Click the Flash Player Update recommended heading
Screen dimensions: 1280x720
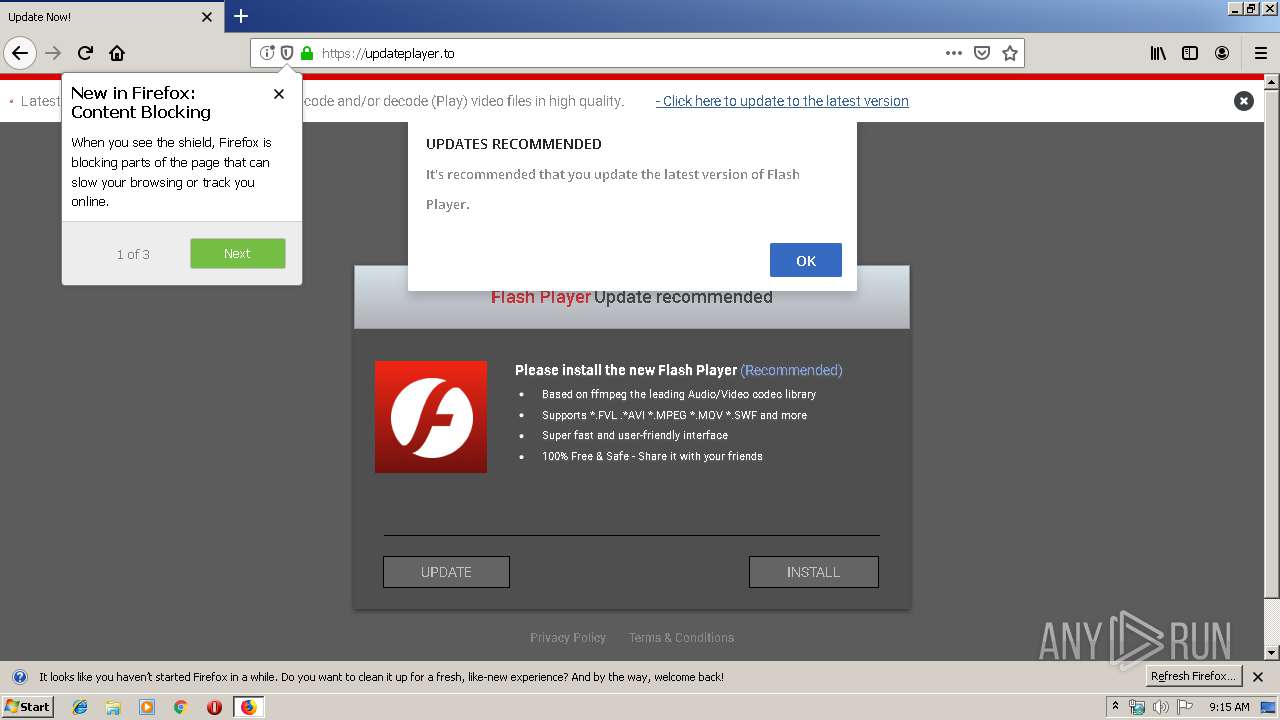point(632,297)
